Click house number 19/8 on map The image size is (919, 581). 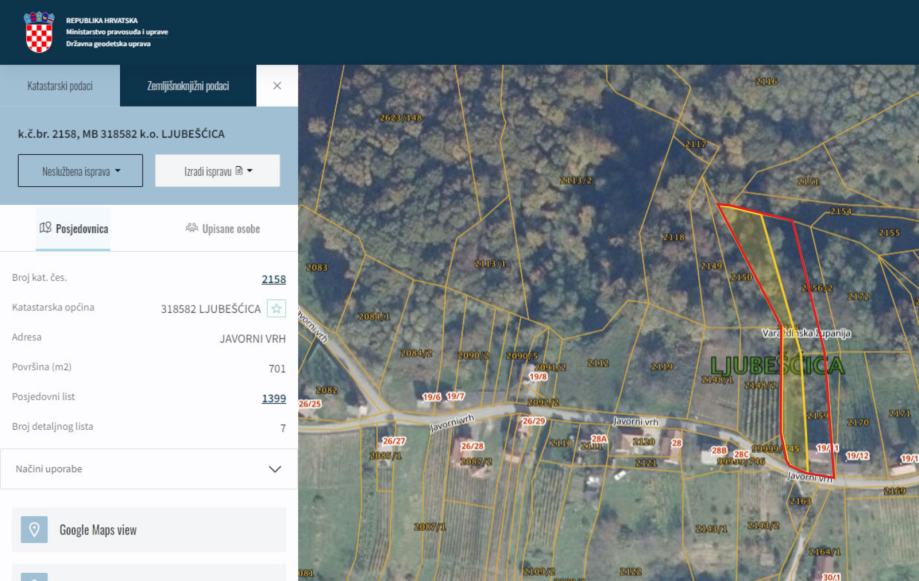(x=538, y=376)
